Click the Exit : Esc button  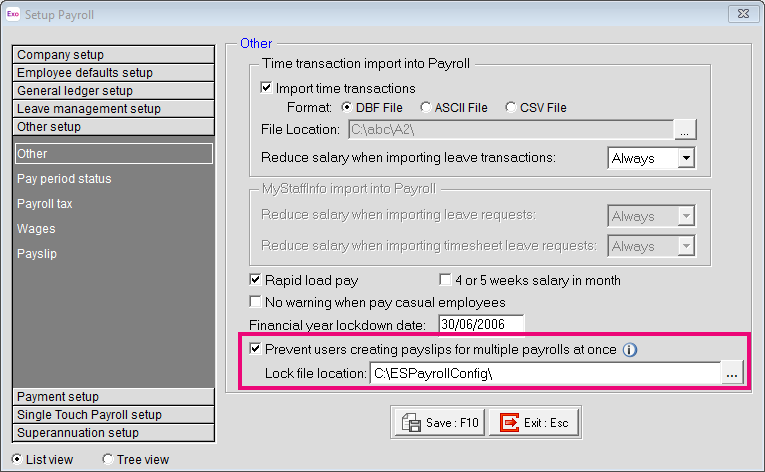[534, 423]
